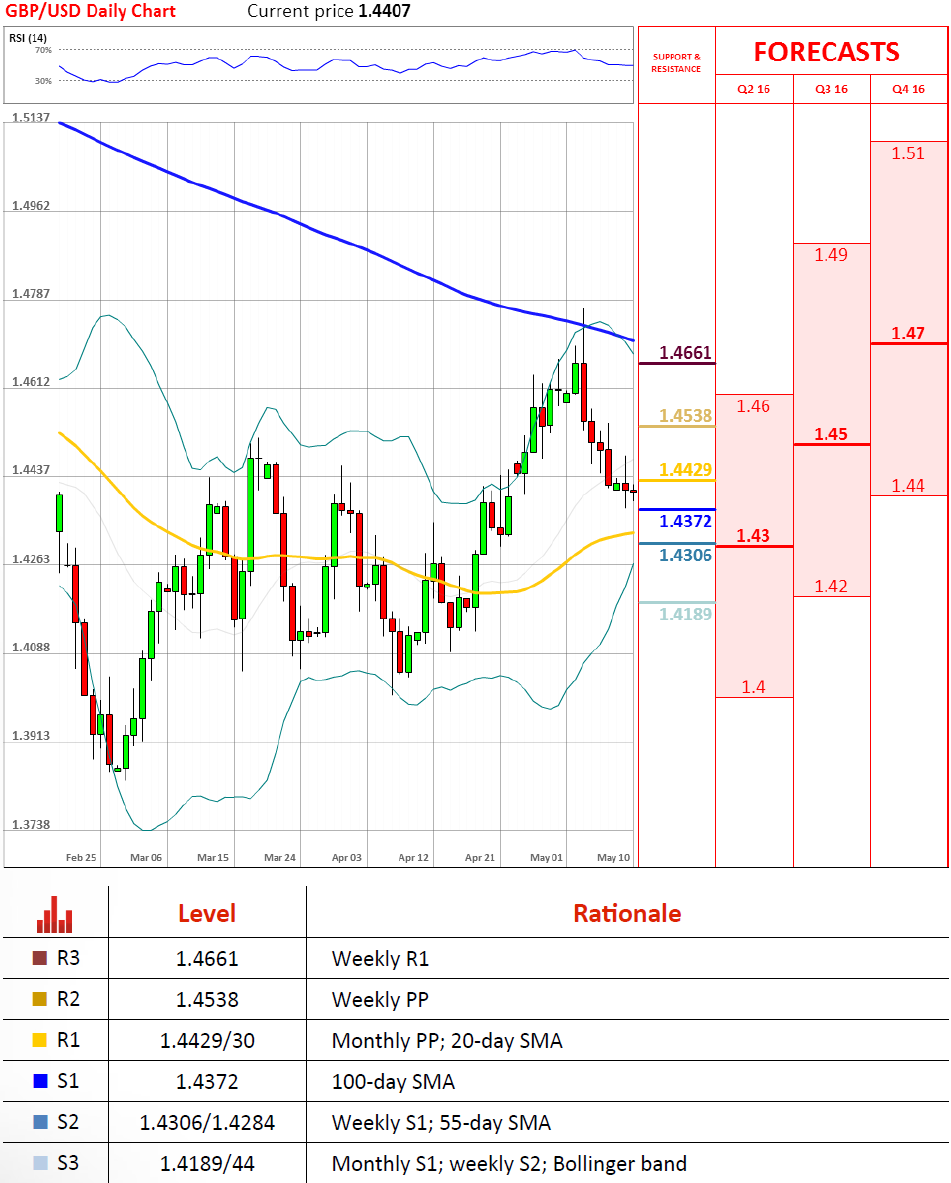Click the 1.4538 resistance level label on chart

pos(685,416)
